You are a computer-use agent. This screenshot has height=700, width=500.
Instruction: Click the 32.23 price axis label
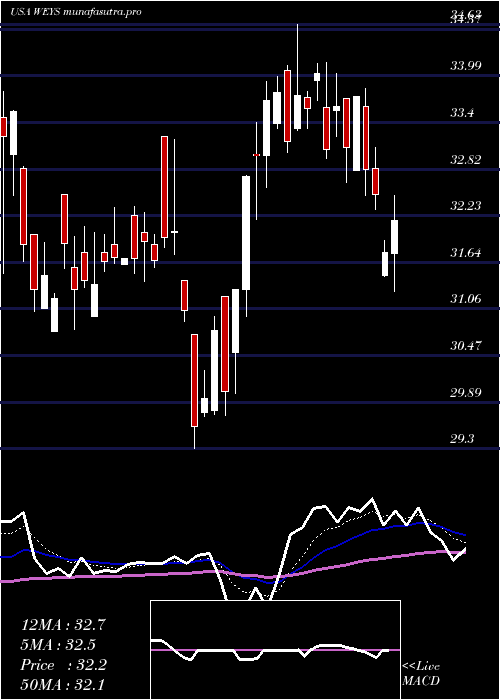click(465, 206)
